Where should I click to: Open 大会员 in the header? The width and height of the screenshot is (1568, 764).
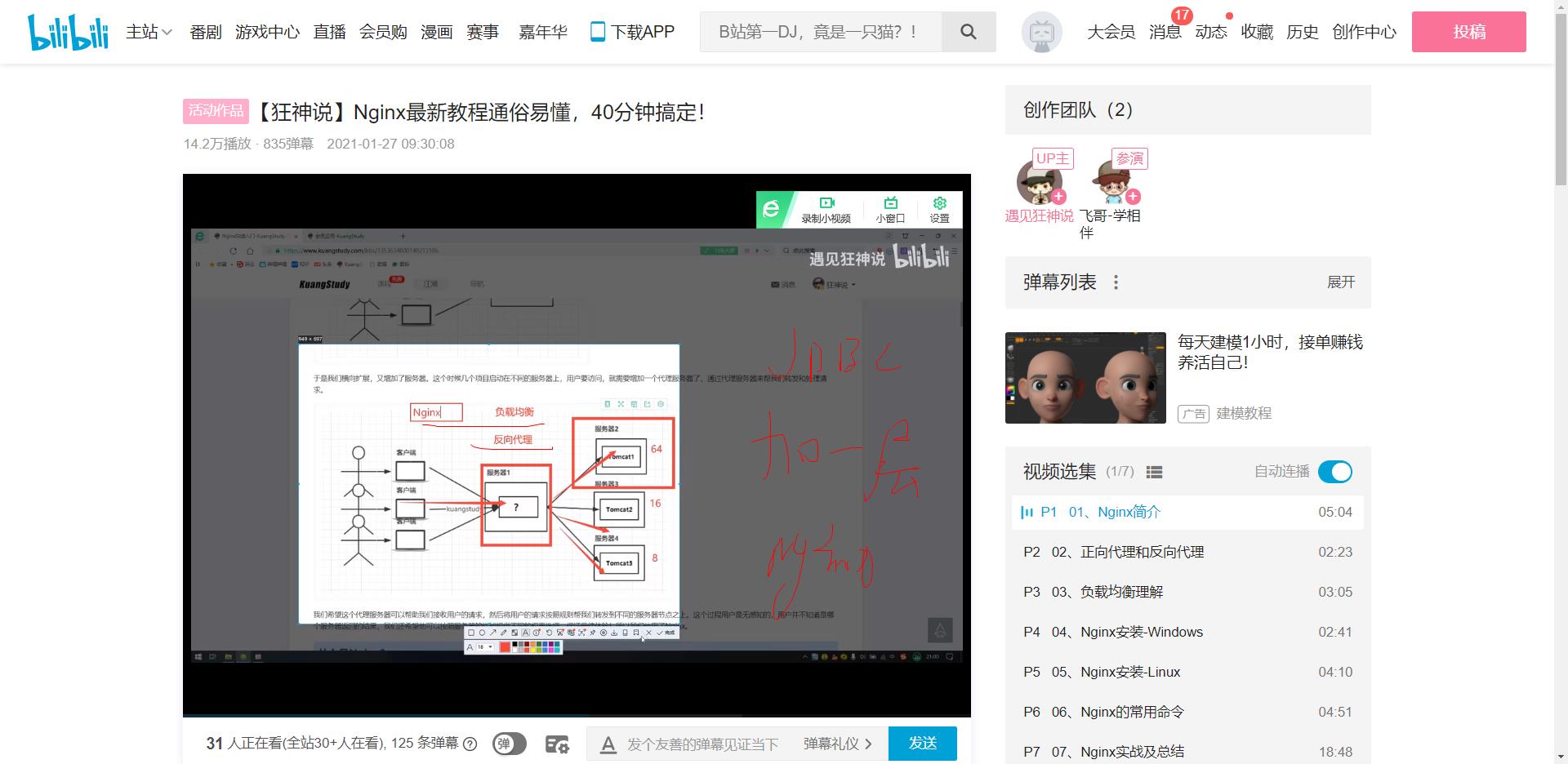click(x=1111, y=32)
